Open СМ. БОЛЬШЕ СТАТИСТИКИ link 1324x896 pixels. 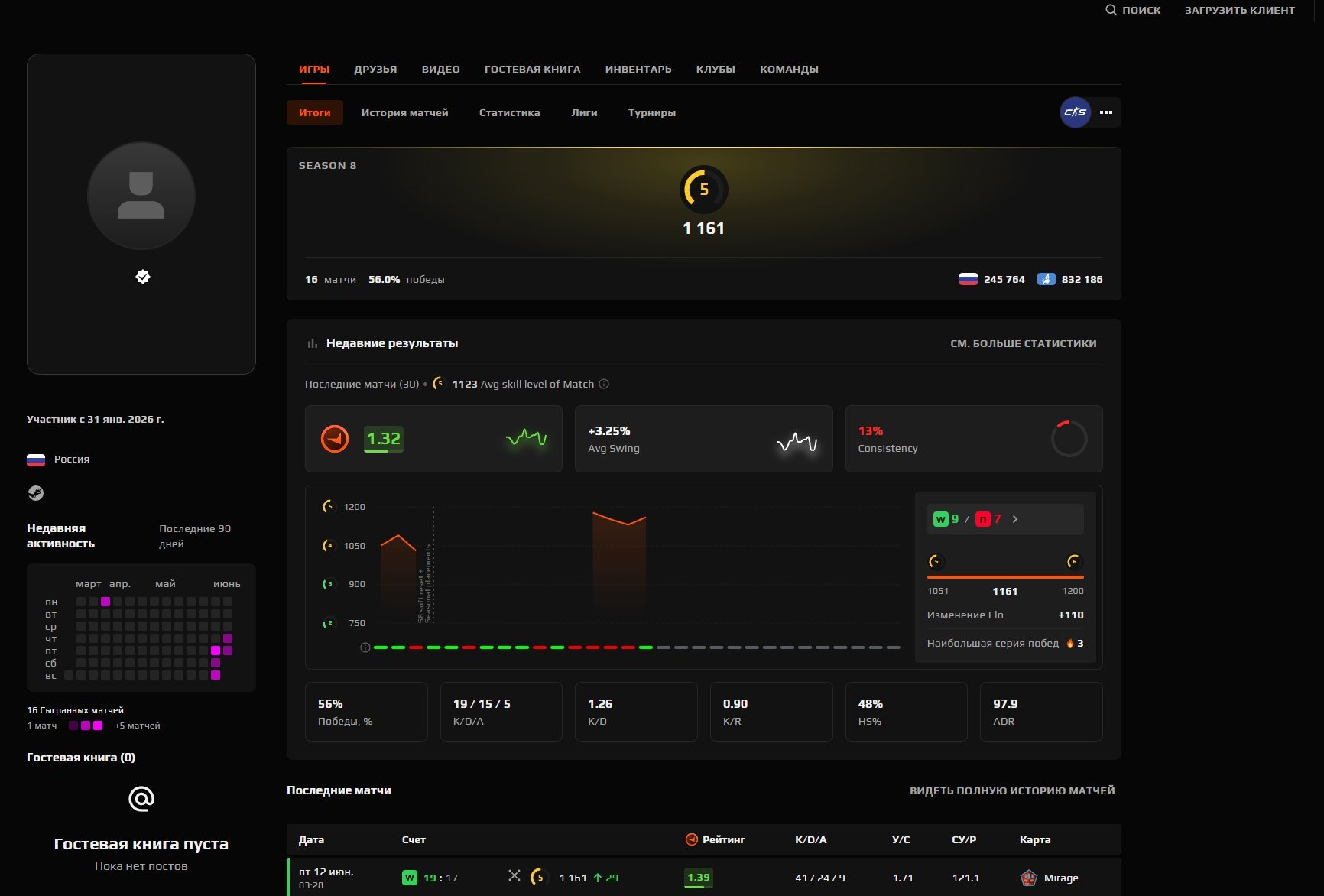tap(1024, 343)
